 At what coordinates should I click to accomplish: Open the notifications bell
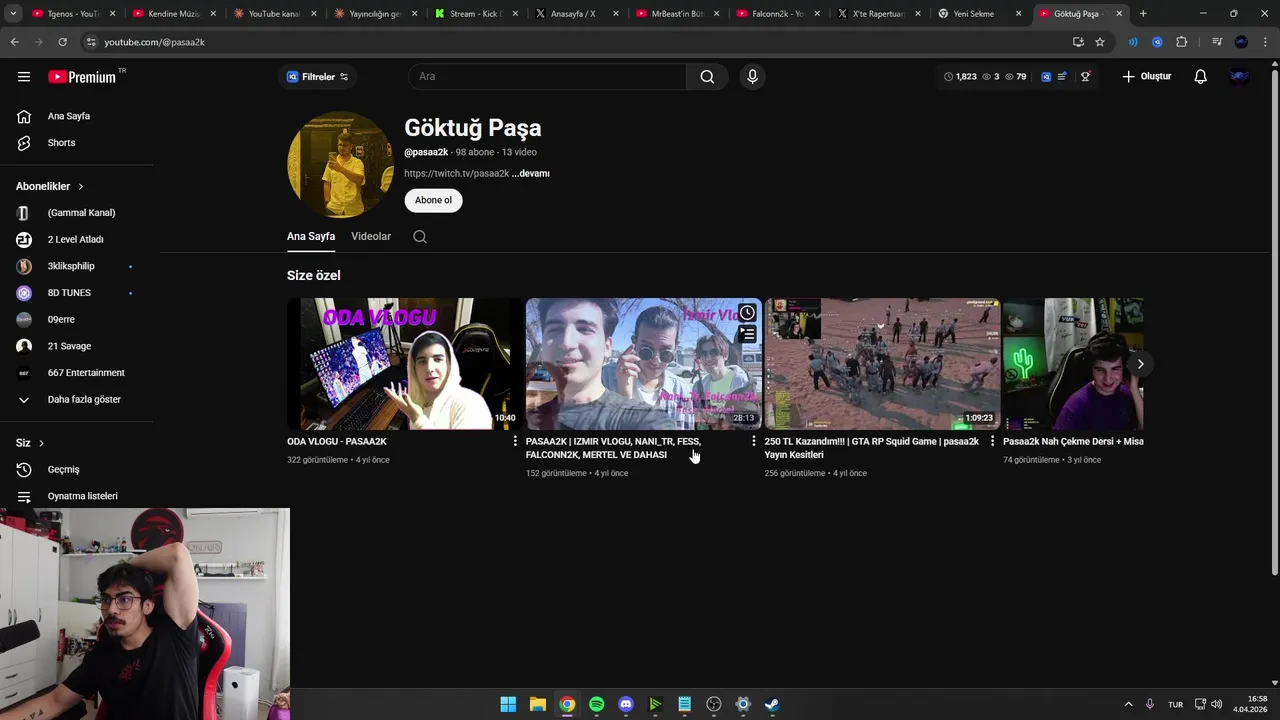[x=1200, y=76]
